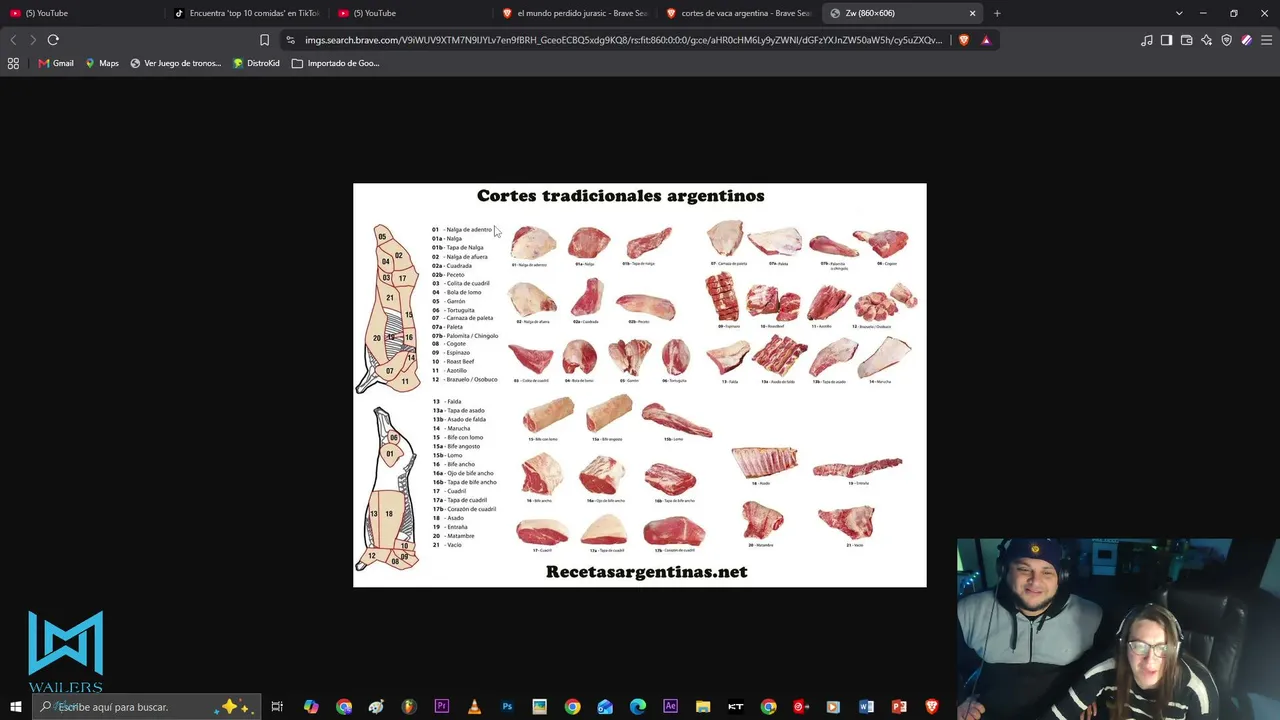
Task: Toggle the browser sidebar panel
Action: pos(1167,40)
